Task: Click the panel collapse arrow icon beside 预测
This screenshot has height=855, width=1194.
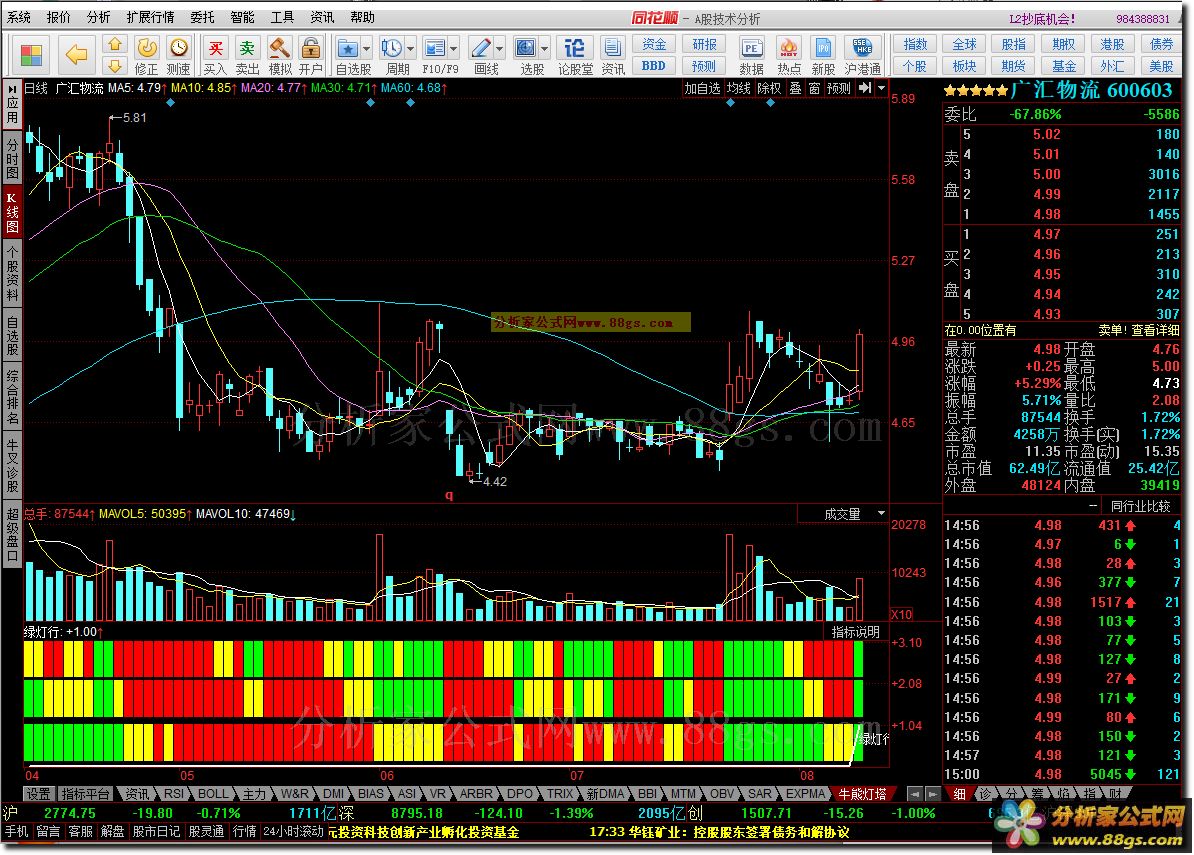Action: (865, 88)
